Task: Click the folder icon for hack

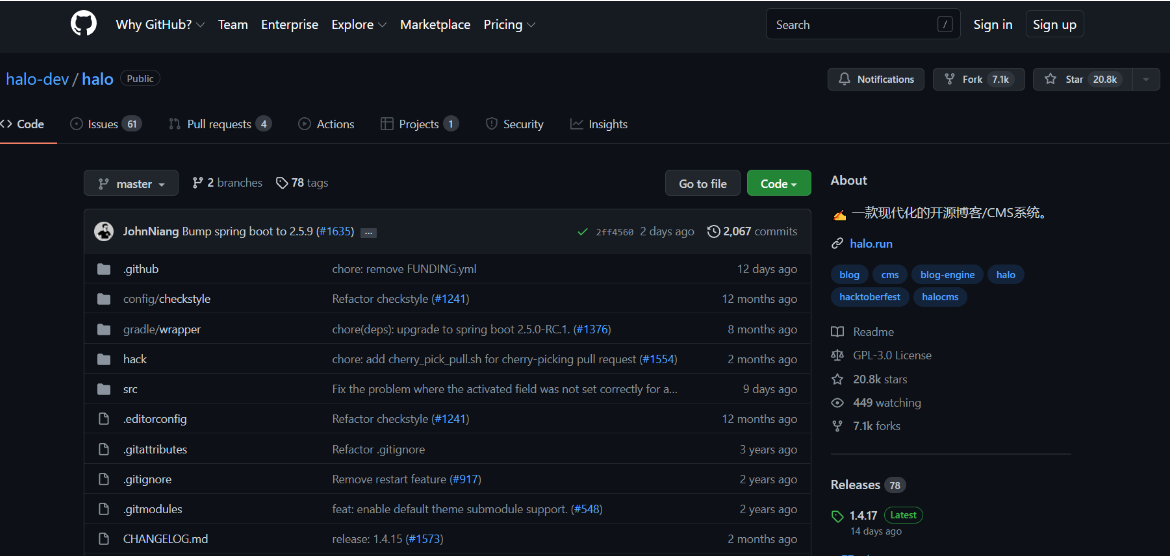Action: pyautogui.click(x=104, y=359)
